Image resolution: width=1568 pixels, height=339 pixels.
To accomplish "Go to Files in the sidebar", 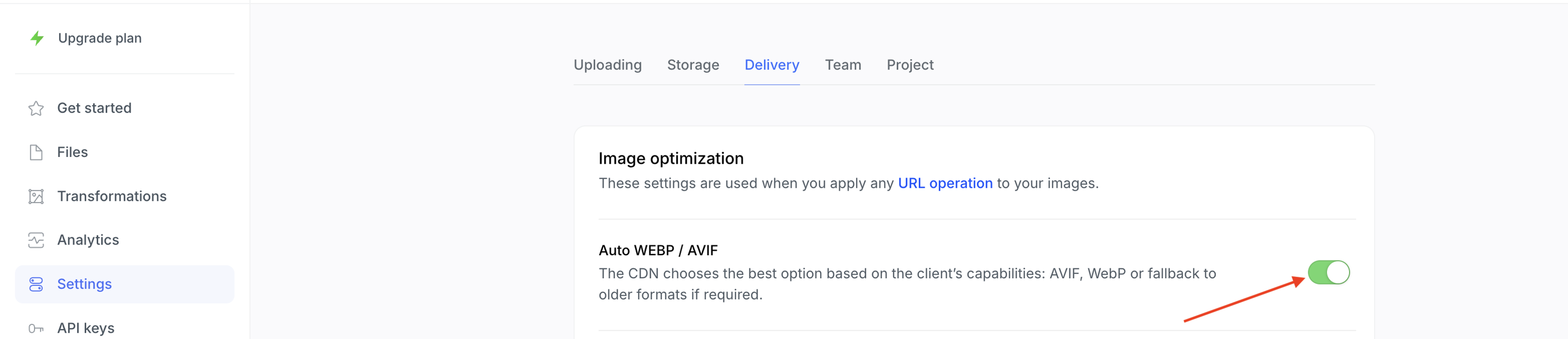I will click(x=73, y=152).
